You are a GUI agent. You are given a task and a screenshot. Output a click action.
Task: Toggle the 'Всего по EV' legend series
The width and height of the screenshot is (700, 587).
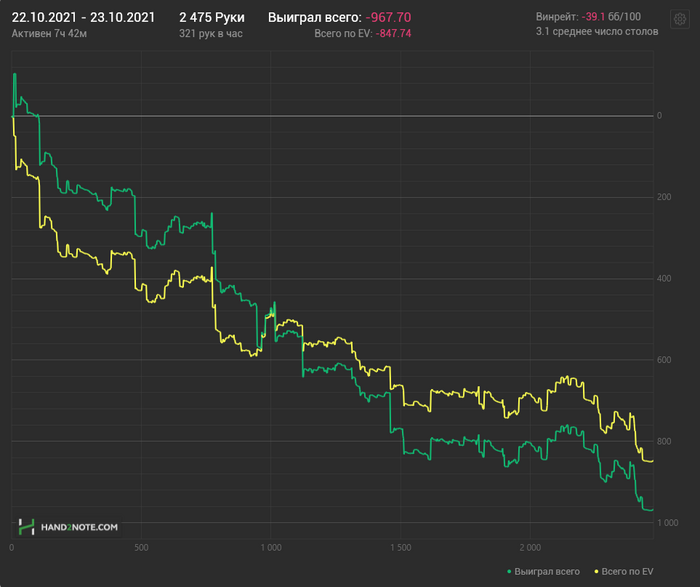pos(628,571)
